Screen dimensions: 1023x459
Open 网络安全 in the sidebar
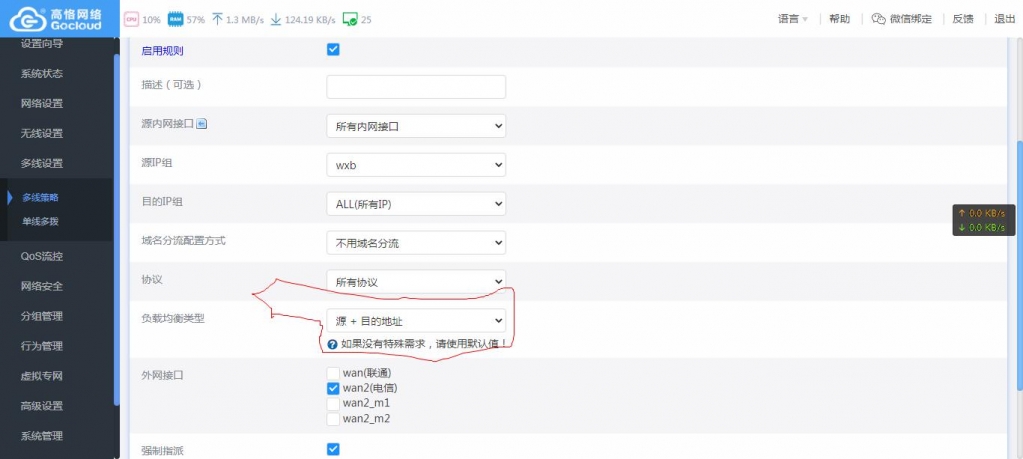pos(42,286)
